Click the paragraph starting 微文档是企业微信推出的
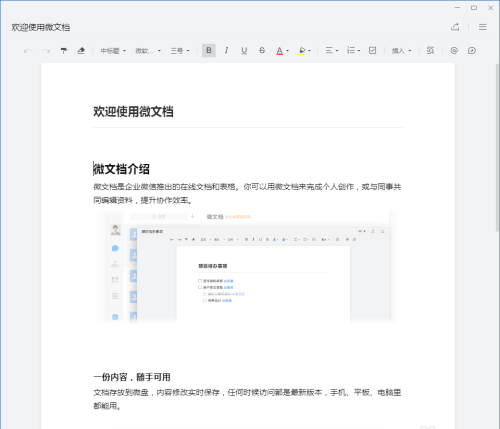This screenshot has height=429, width=500. click(247, 193)
